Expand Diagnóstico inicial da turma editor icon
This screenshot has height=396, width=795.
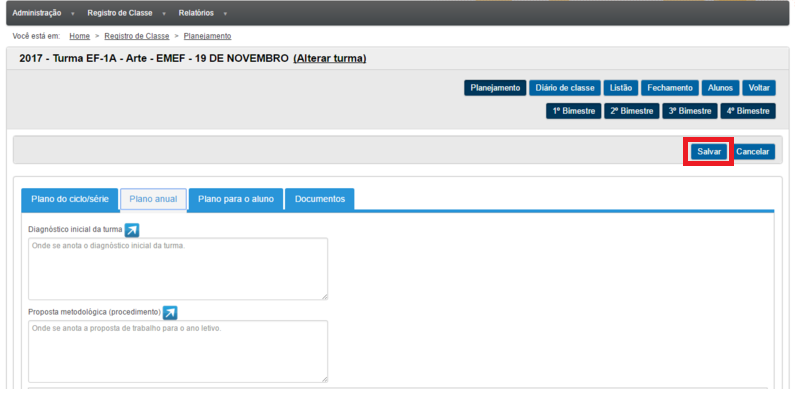coord(132,230)
